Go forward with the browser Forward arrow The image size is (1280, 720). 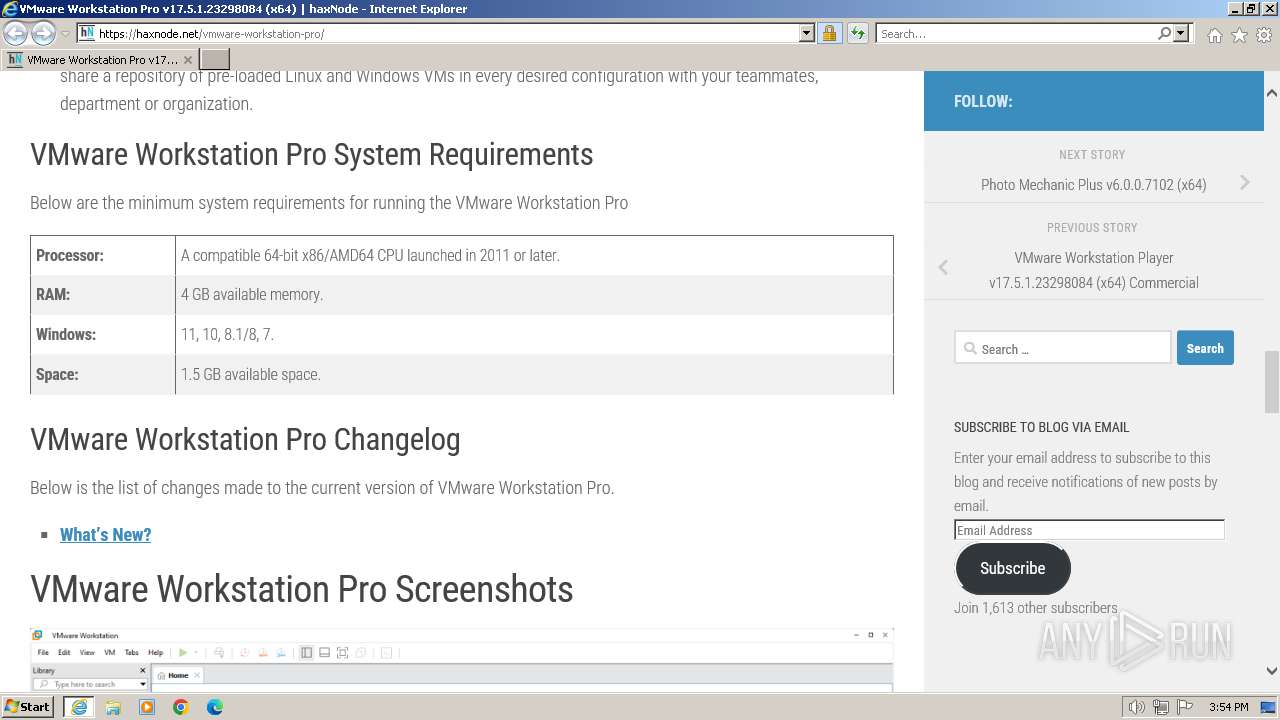[x=43, y=33]
